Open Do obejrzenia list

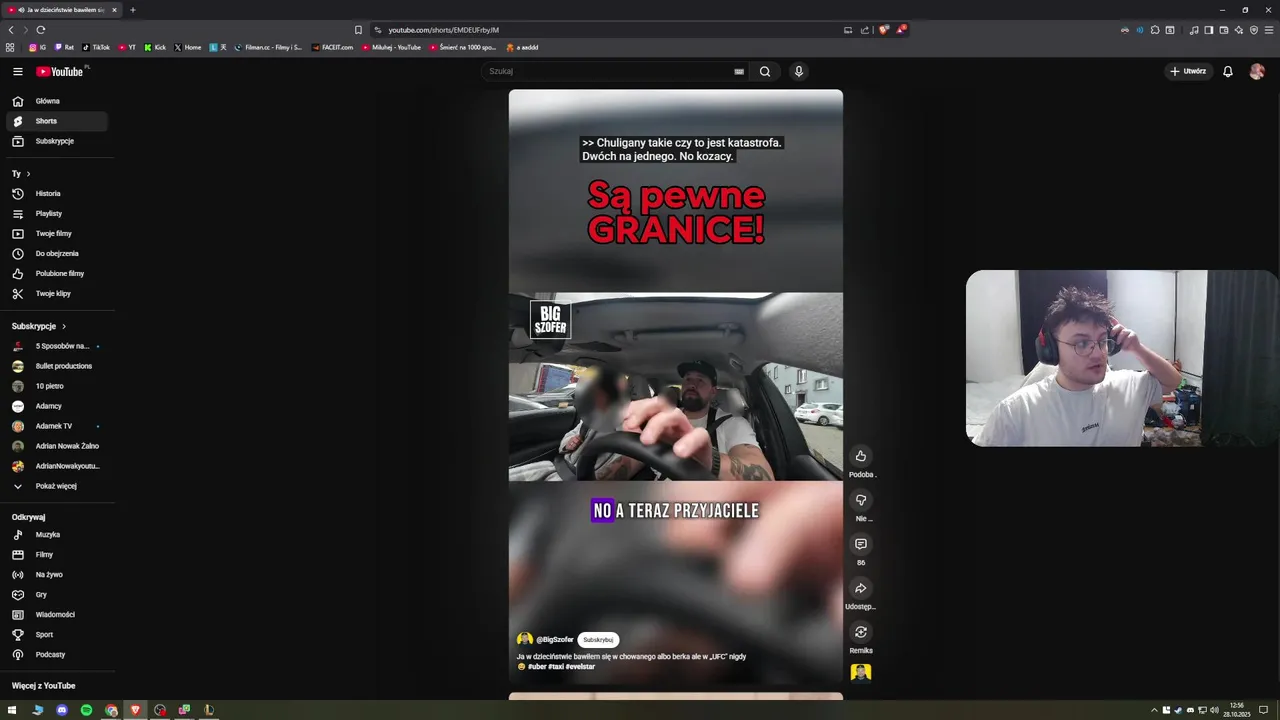point(56,253)
